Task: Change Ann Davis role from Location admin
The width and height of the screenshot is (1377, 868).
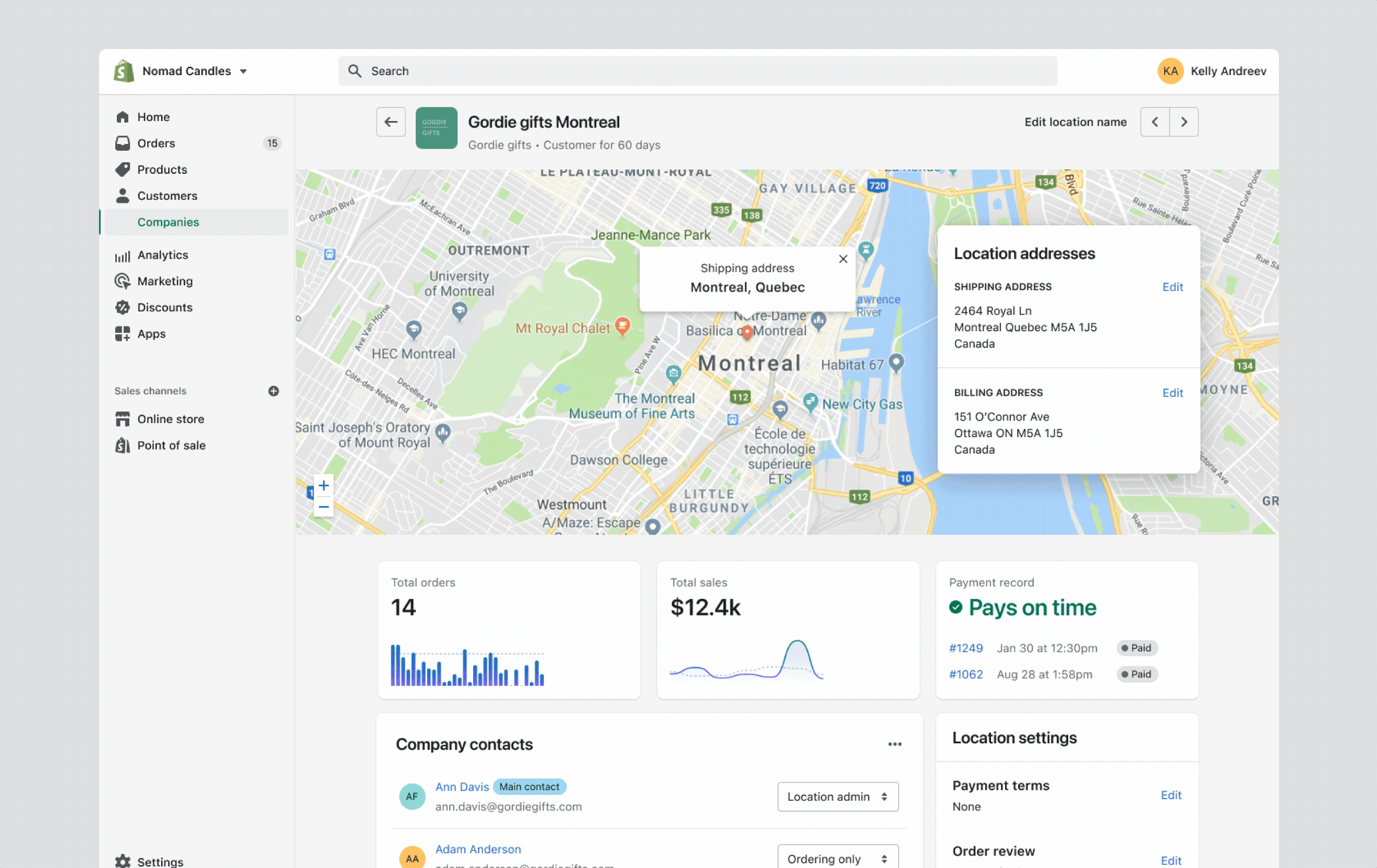Action: (x=837, y=797)
